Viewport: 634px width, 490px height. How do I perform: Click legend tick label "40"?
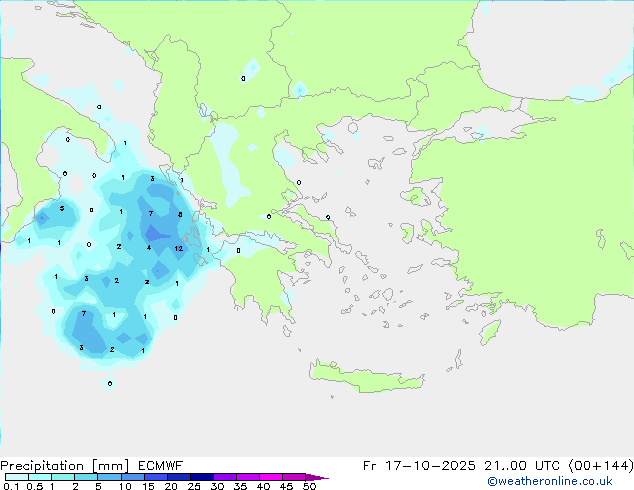pos(264,486)
